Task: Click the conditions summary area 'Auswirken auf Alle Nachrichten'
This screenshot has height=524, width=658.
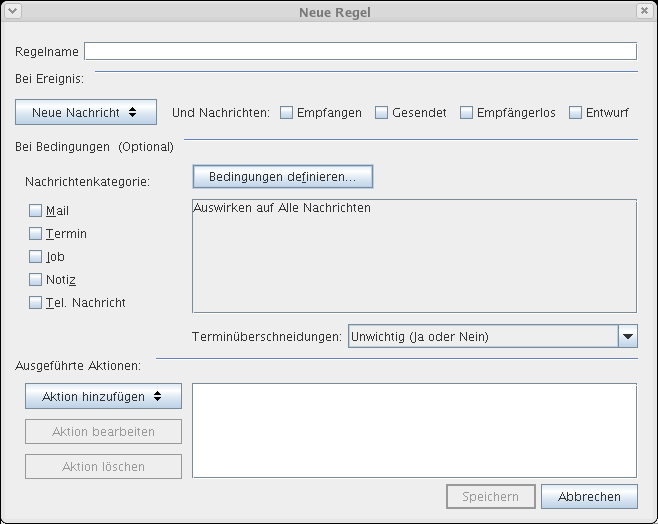Action: [415, 256]
